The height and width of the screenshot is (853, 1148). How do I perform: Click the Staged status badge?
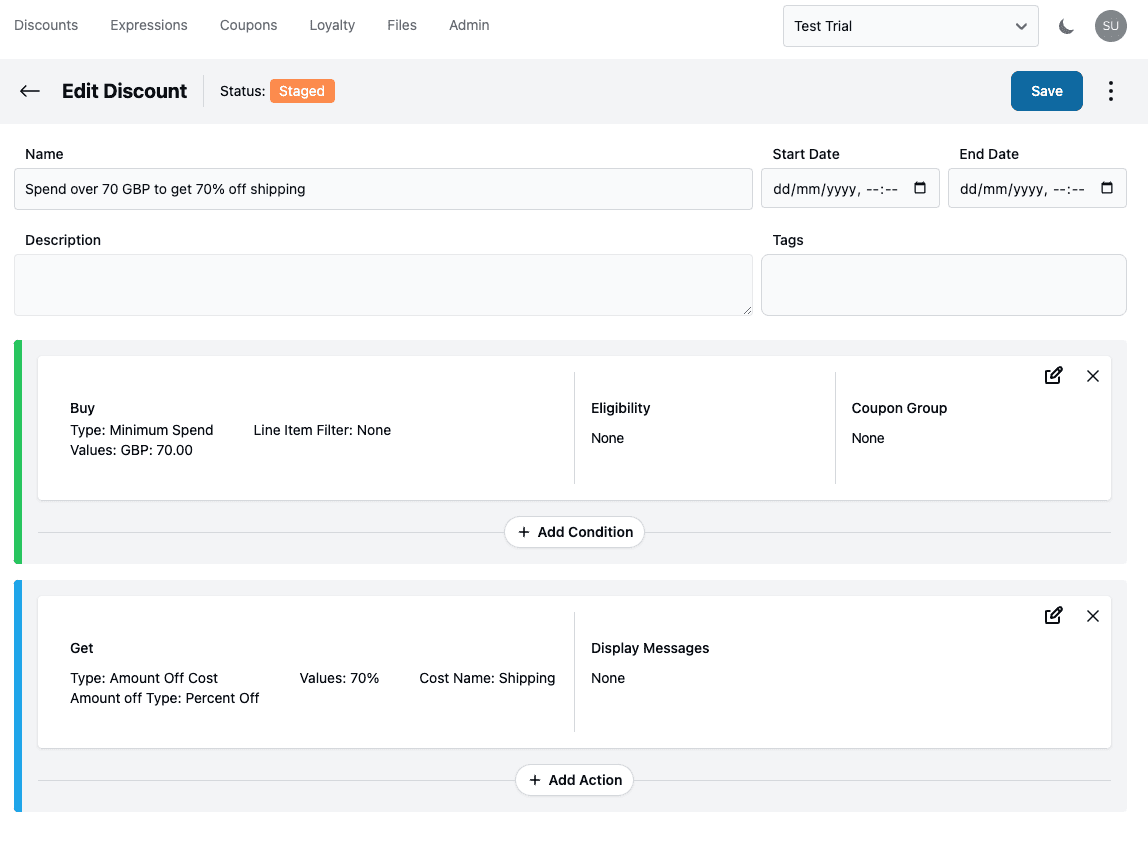[302, 91]
